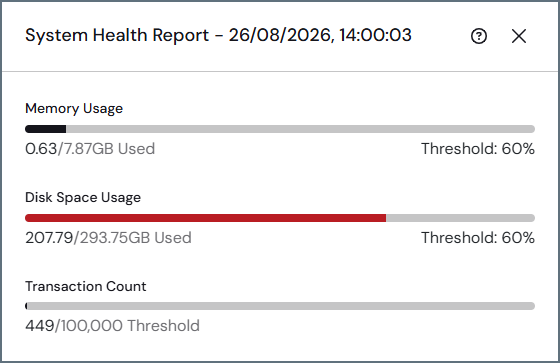Click the dark filled portion of memory bar
Screen dimensions: 560x363
[45, 129]
